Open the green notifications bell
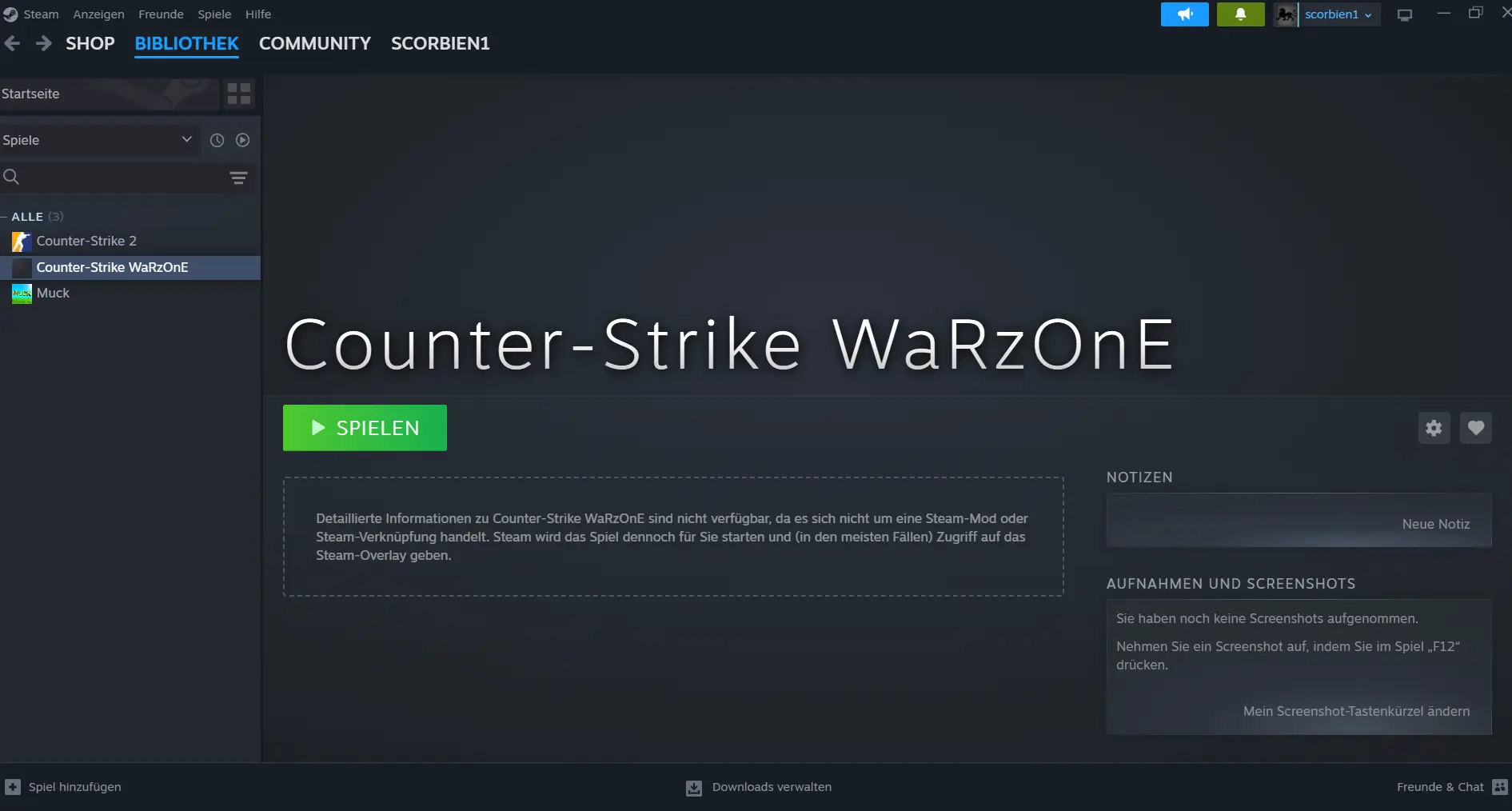 pyautogui.click(x=1240, y=14)
